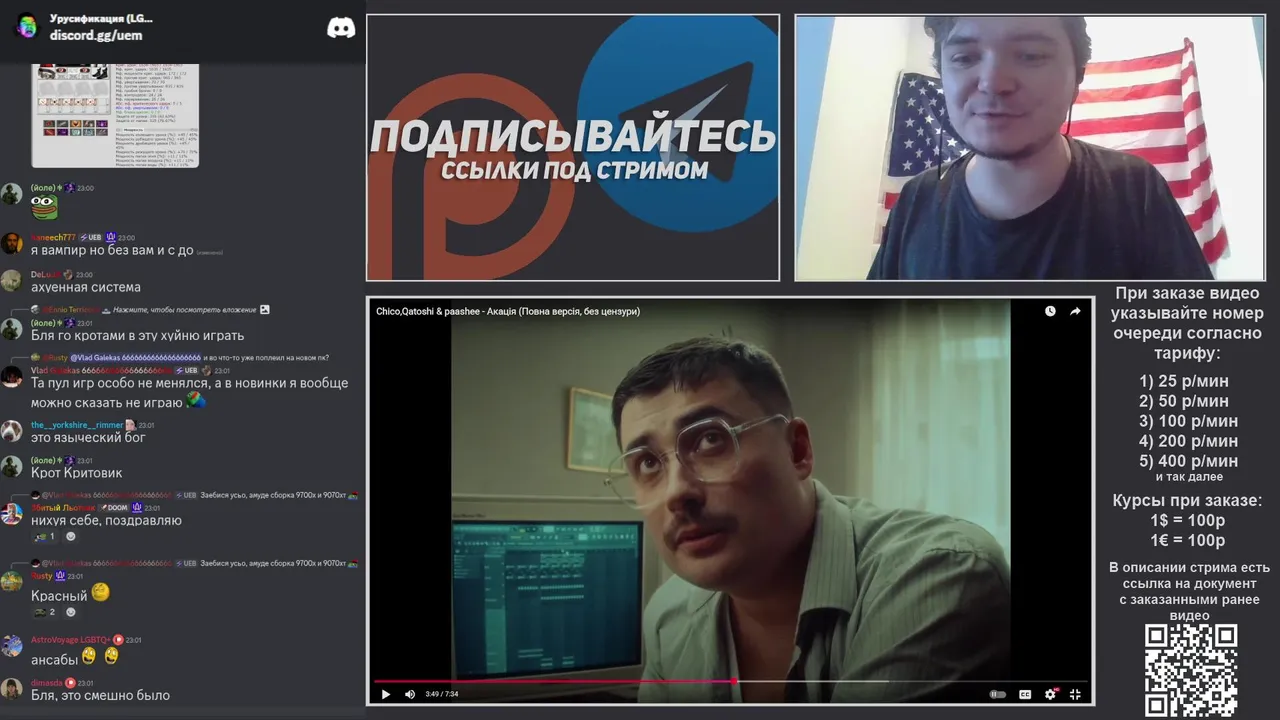Click the webcam feed panel

click(x=1030, y=148)
